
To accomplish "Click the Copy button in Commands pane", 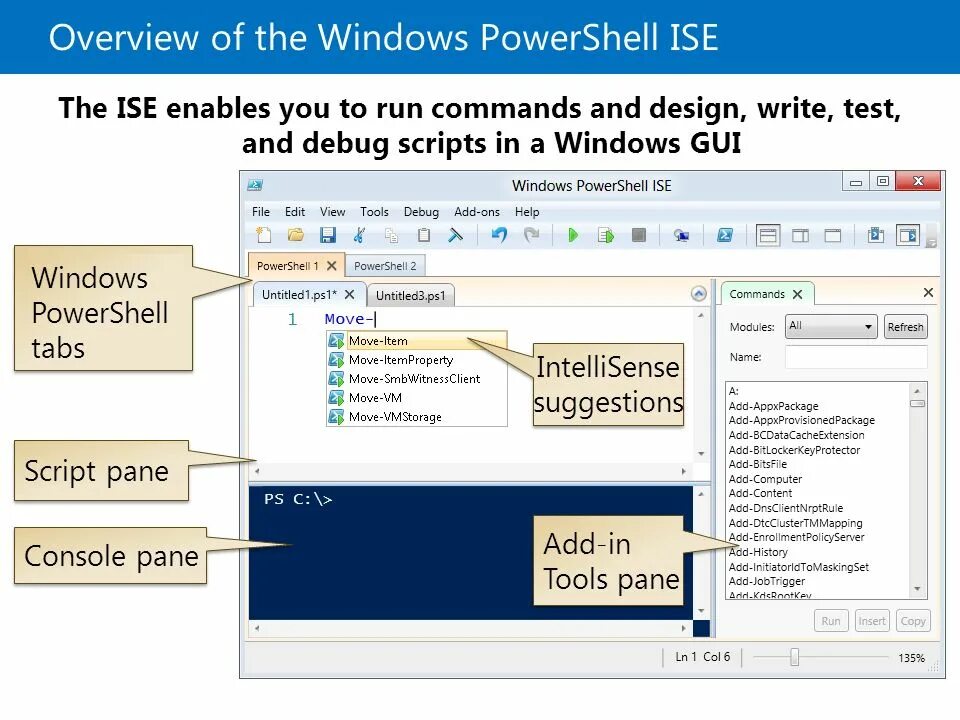I will pyautogui.click(x=913, y=621).
